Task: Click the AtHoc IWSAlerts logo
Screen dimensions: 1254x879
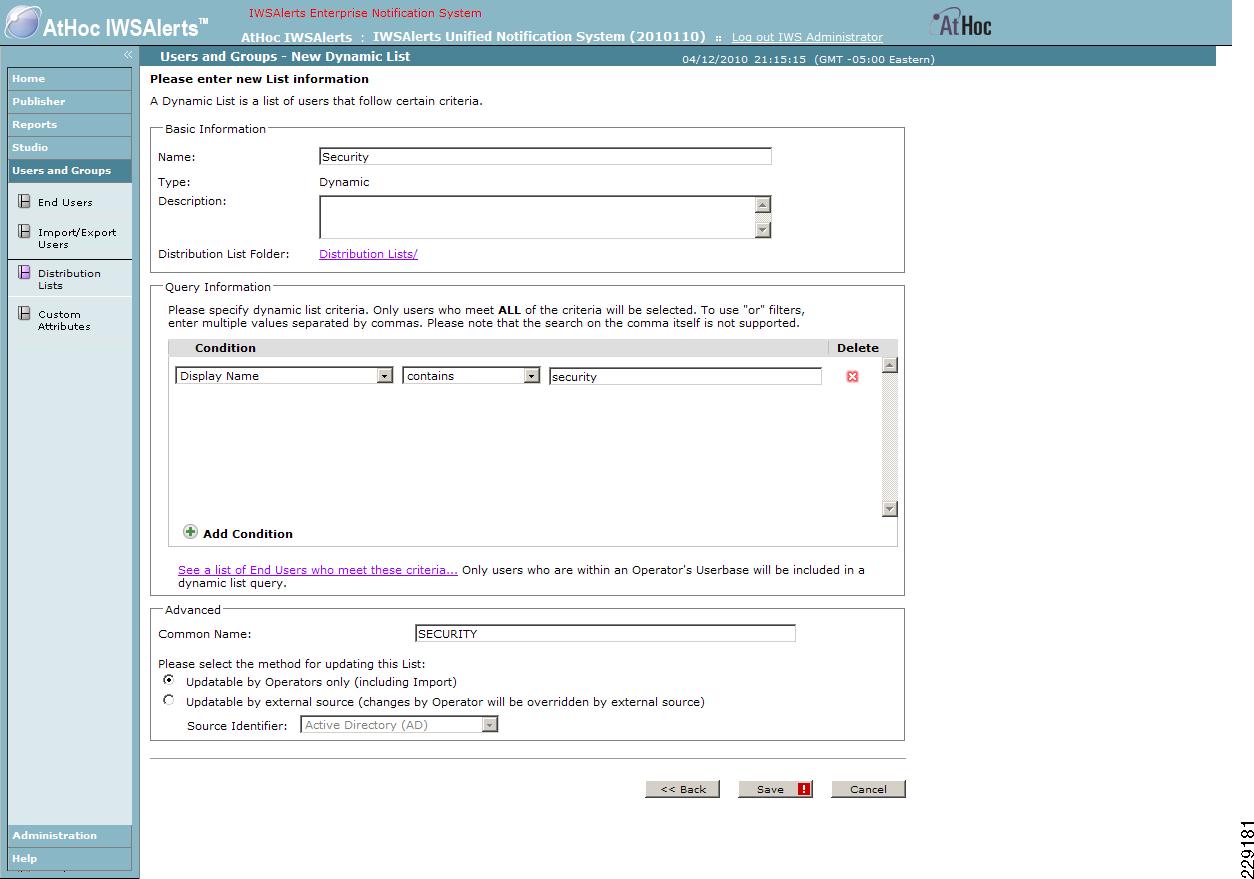Action: click(108, 24)
